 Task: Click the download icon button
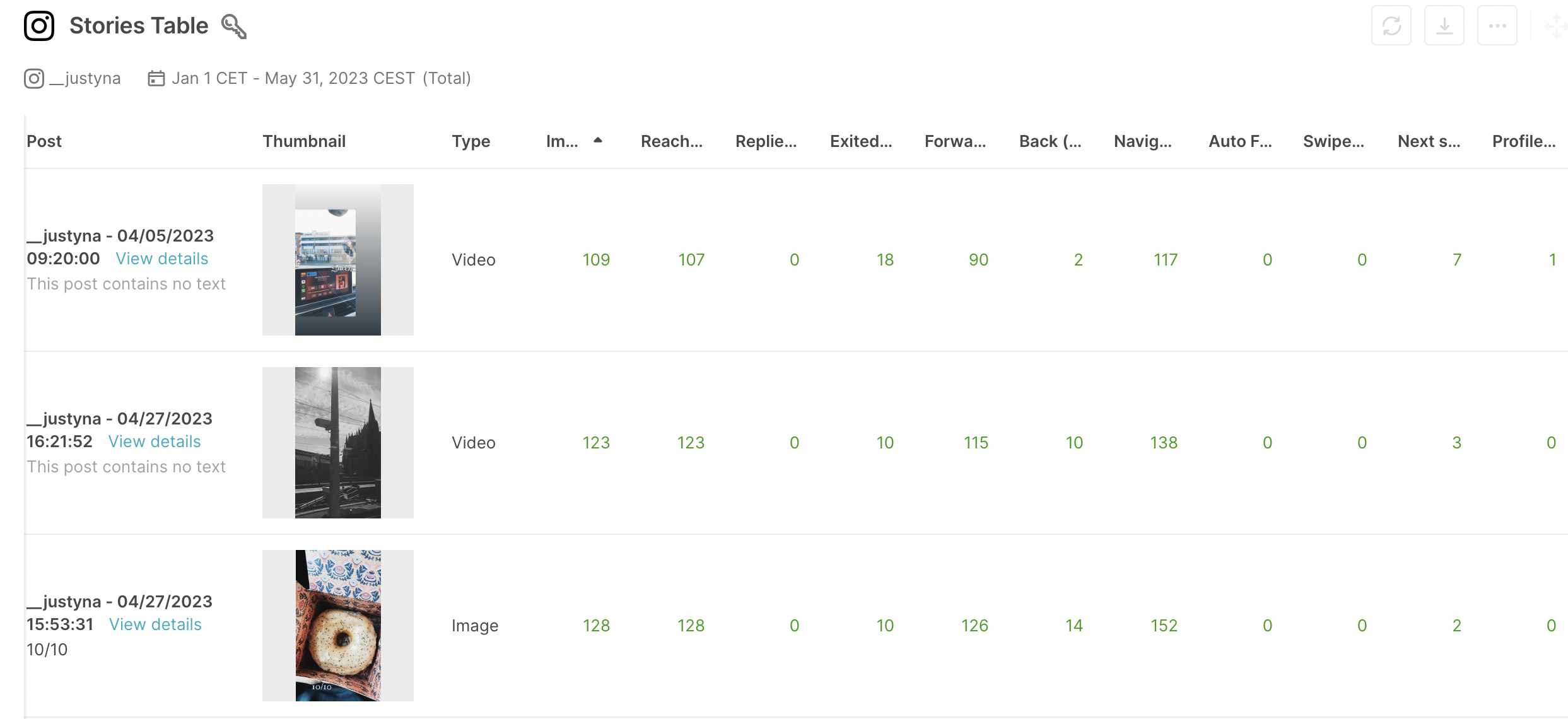point(1444,26)
